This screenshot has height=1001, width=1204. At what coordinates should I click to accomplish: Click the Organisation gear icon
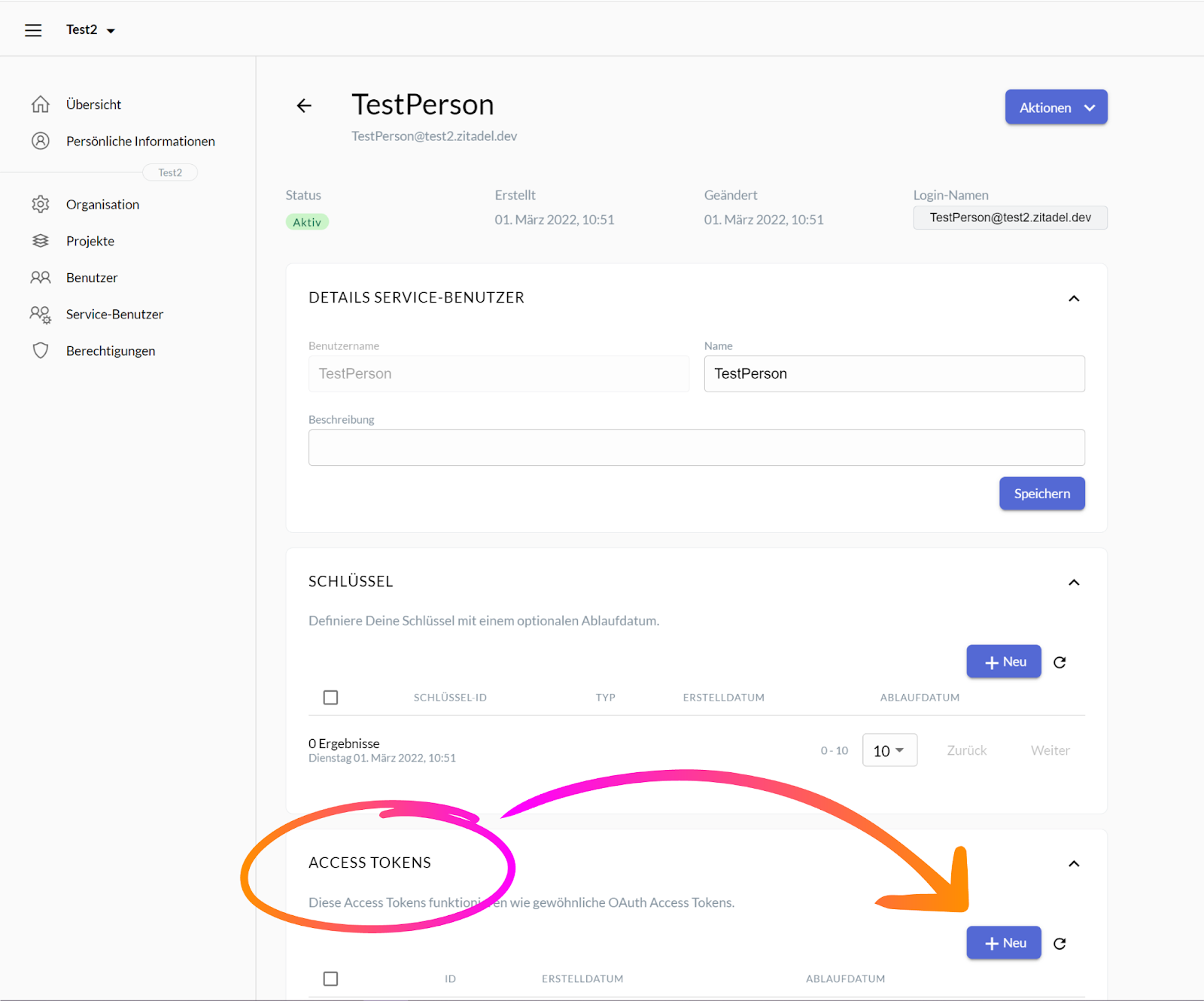pyautogui.click(x=41, y=204)
